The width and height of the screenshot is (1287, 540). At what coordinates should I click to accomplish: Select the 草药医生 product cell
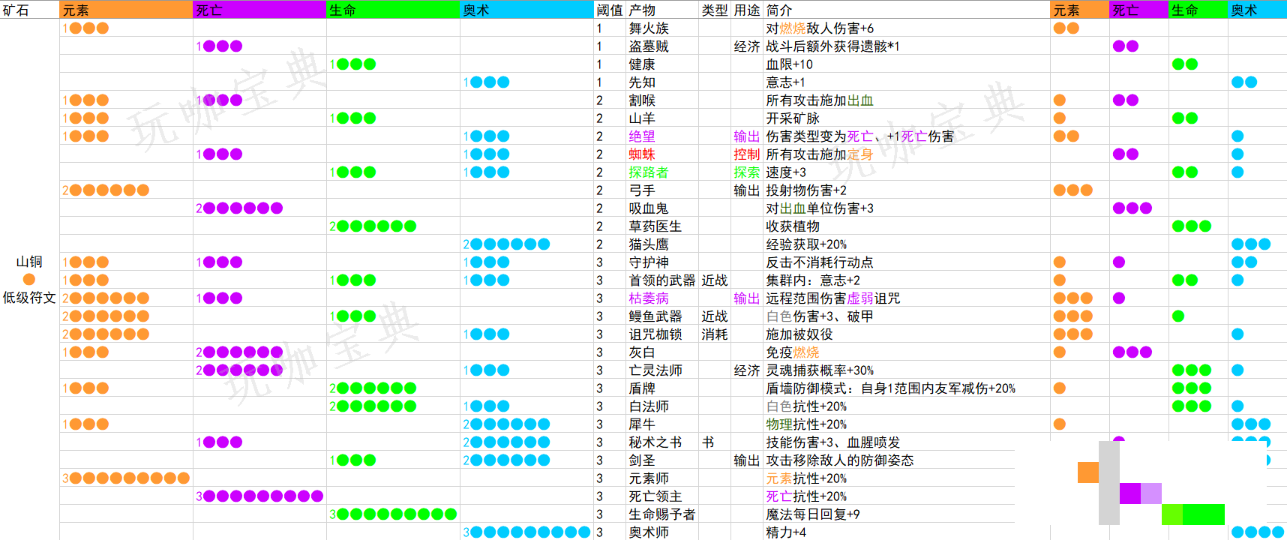(x=656, y=226)
